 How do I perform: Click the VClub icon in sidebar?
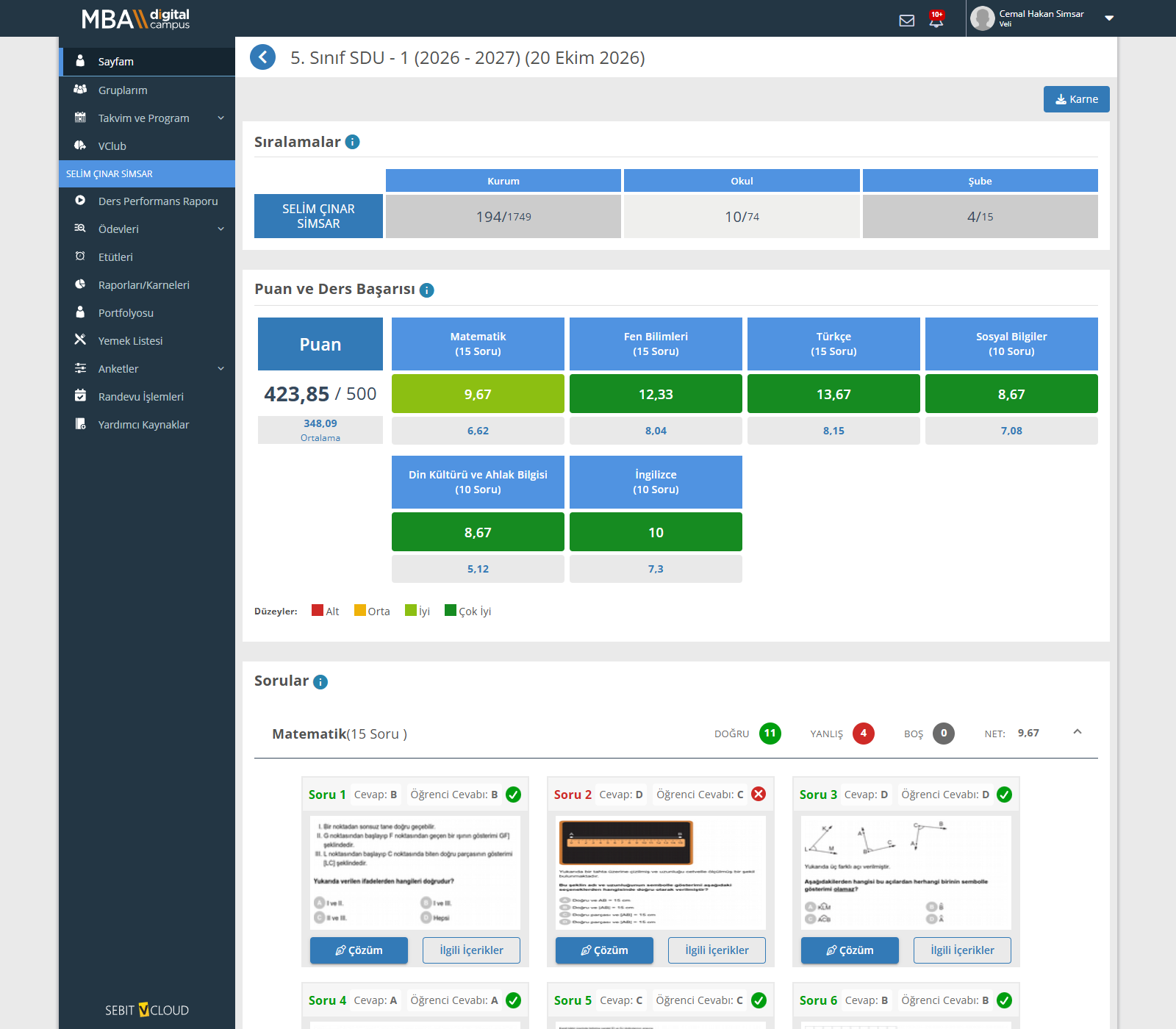click(x=80, y=145)
